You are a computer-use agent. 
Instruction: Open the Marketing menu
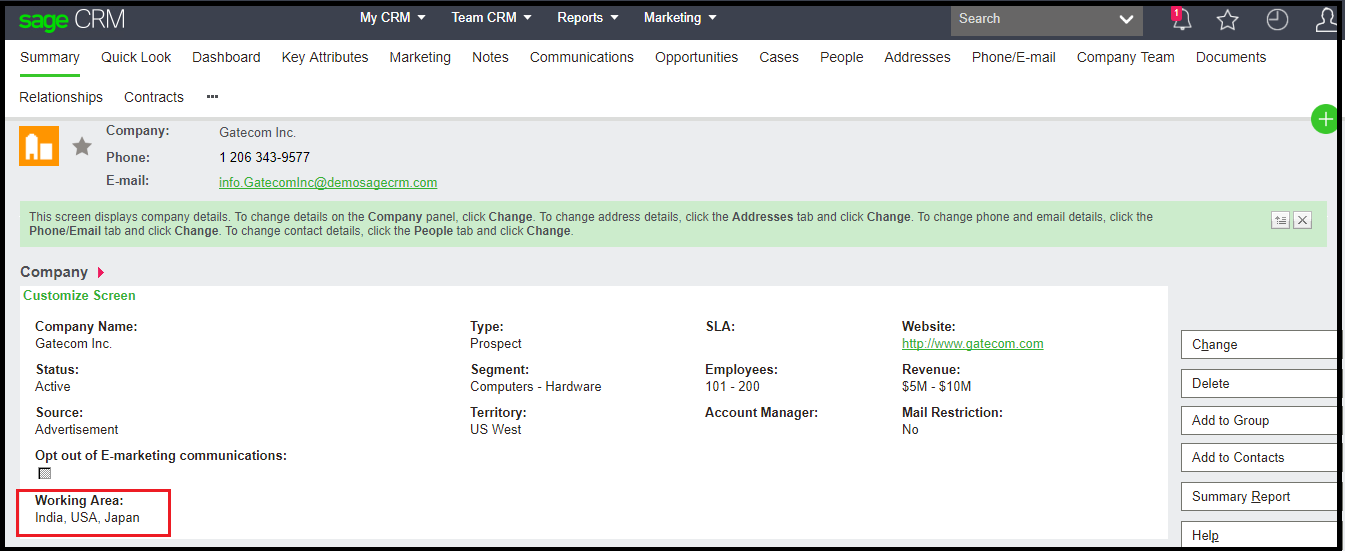[x=680, y=18]
